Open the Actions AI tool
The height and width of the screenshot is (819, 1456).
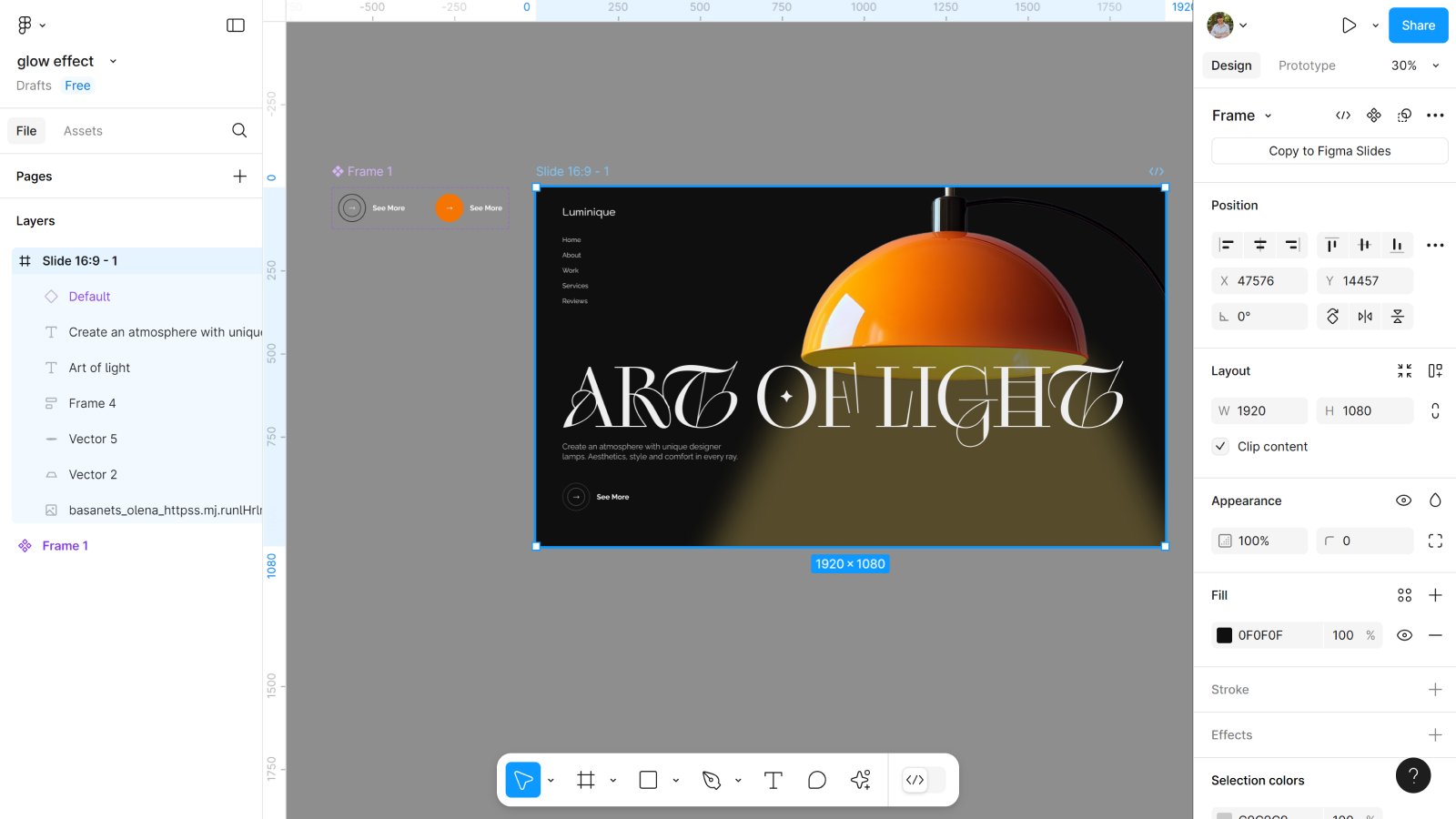(860, 780)
